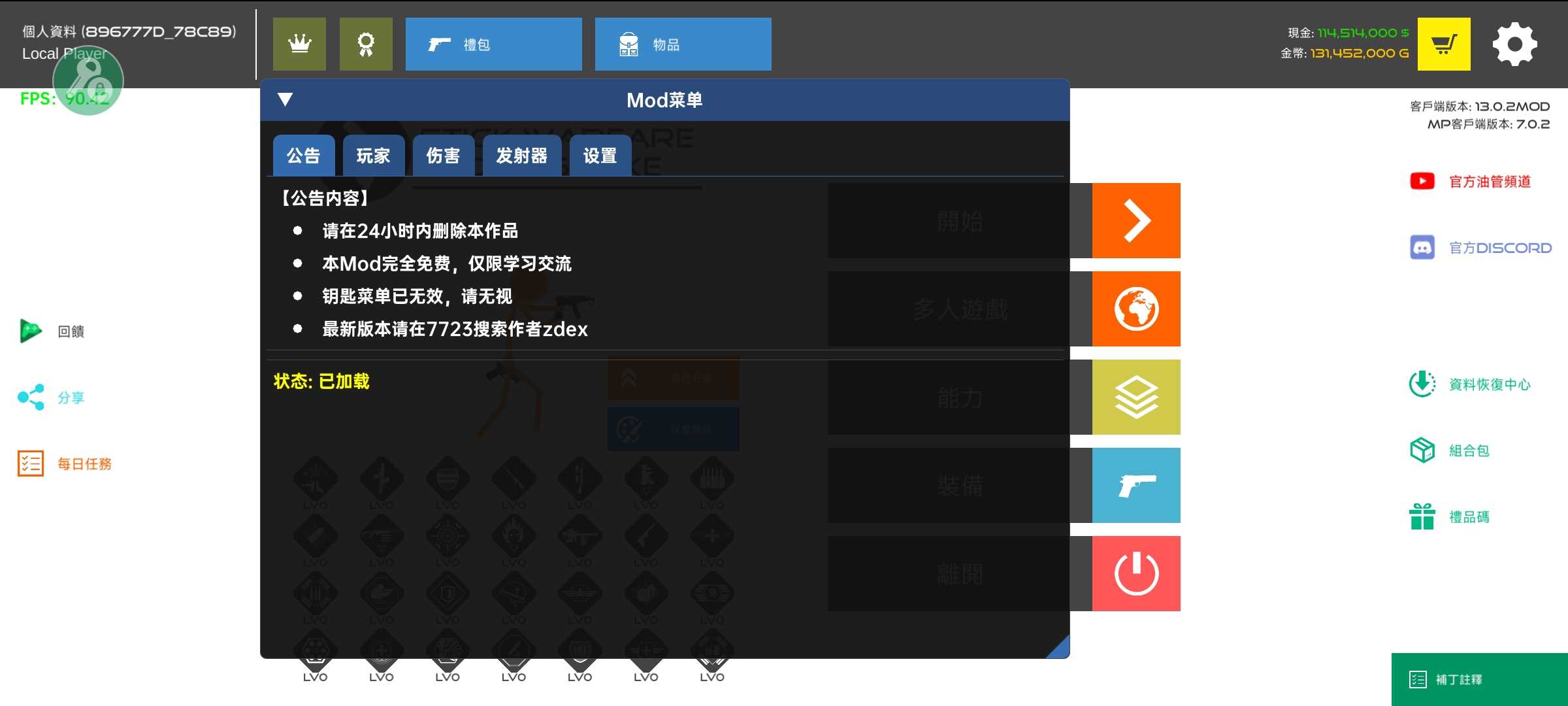1568x706 pixels.
Task: Open the 发射器 tab
Action: click(x=521, y=156)
